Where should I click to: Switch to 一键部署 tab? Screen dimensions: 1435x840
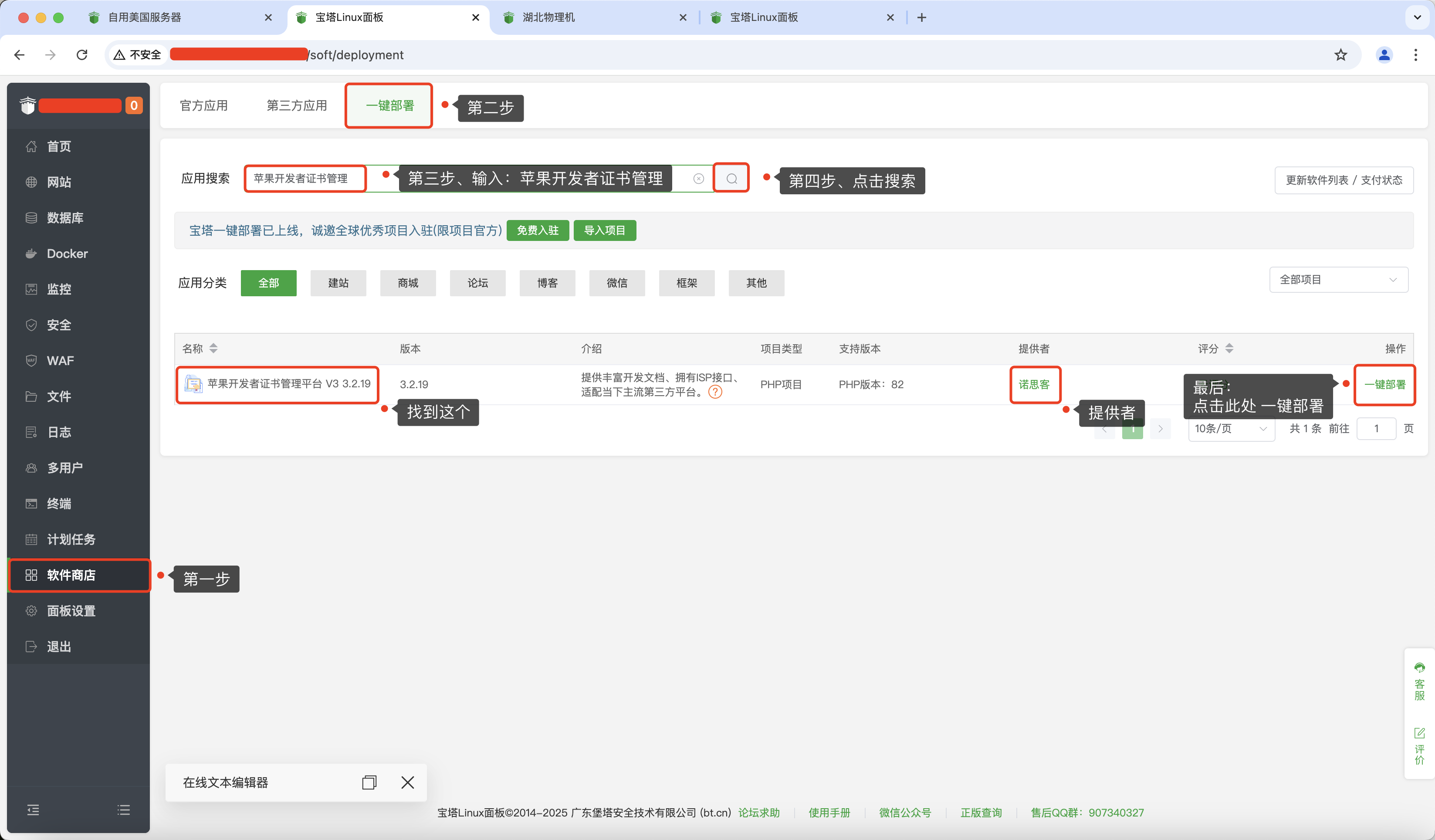pos(389,105)
